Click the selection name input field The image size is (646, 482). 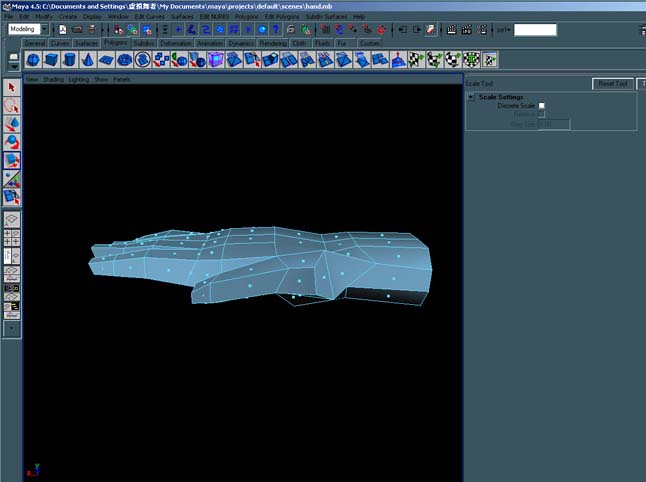click(x=535, y=30)
